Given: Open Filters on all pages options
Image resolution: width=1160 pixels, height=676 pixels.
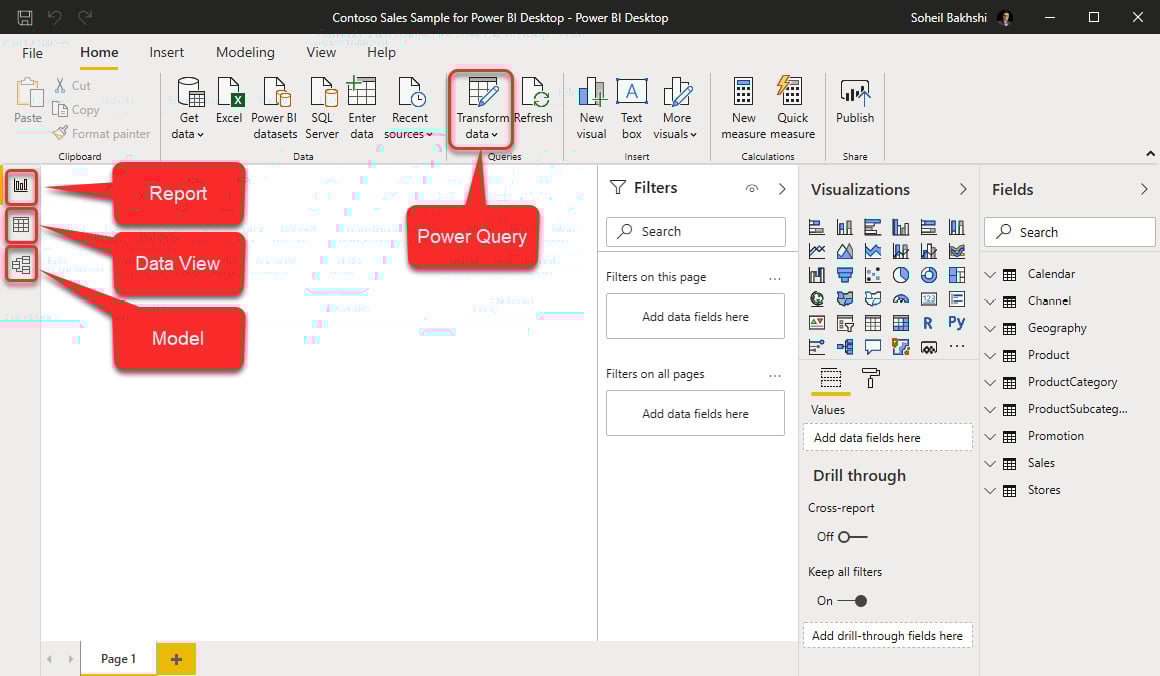Looking at the screenshot, I should [775, 376].
